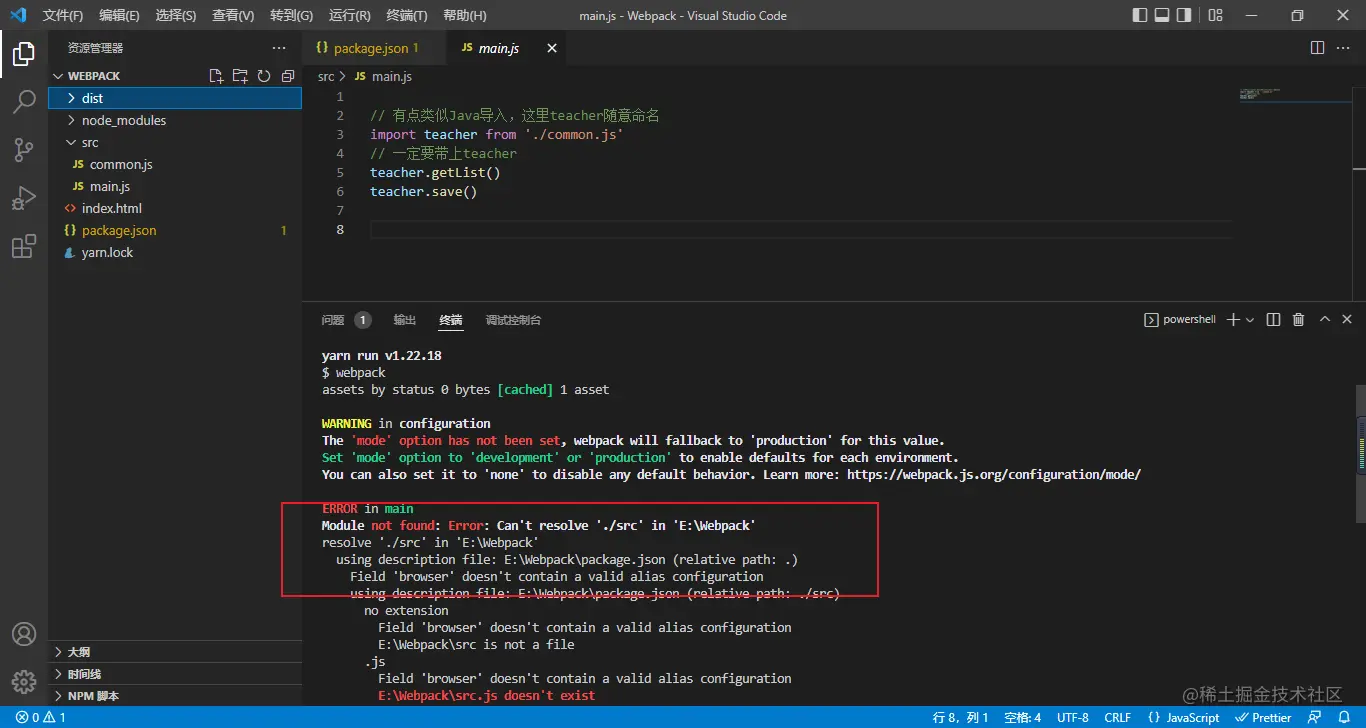The image size is (1366, 728).
Task: Collapse the src folder
Action: [90, 142]
